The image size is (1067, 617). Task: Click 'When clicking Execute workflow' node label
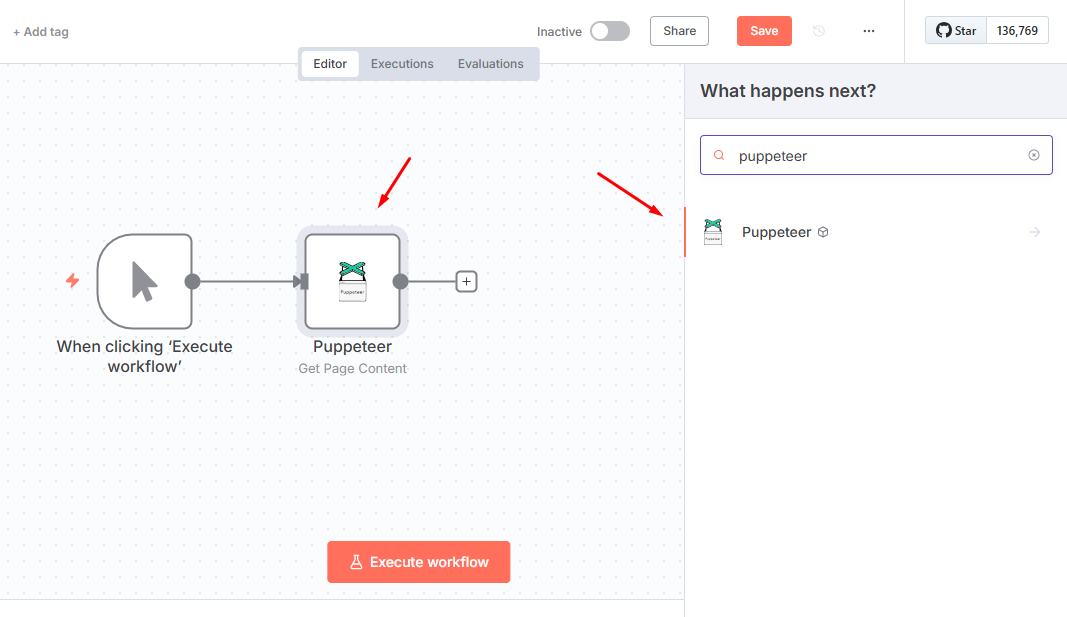click(144, 356)
